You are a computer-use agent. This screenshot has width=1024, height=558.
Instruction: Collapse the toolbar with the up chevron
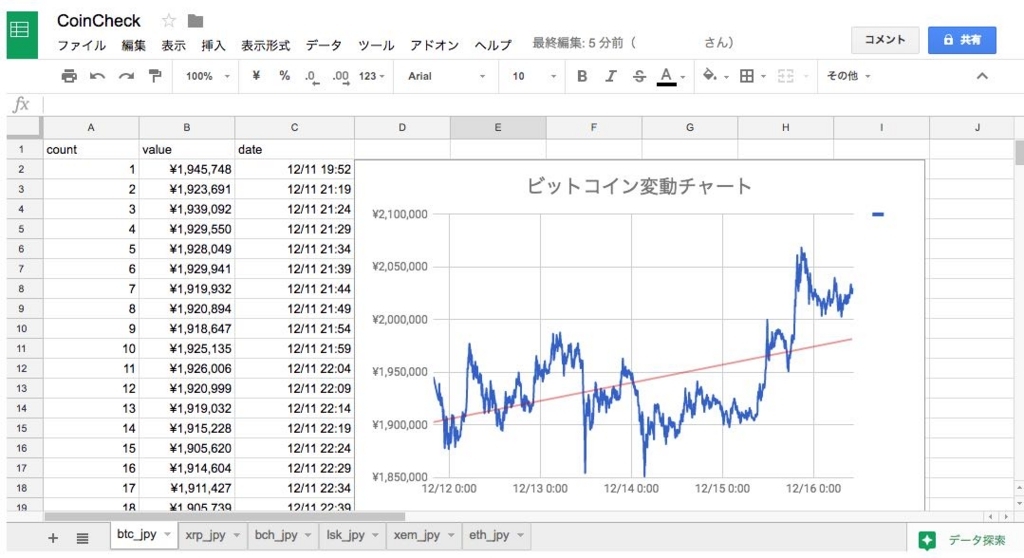pos(982,76)
